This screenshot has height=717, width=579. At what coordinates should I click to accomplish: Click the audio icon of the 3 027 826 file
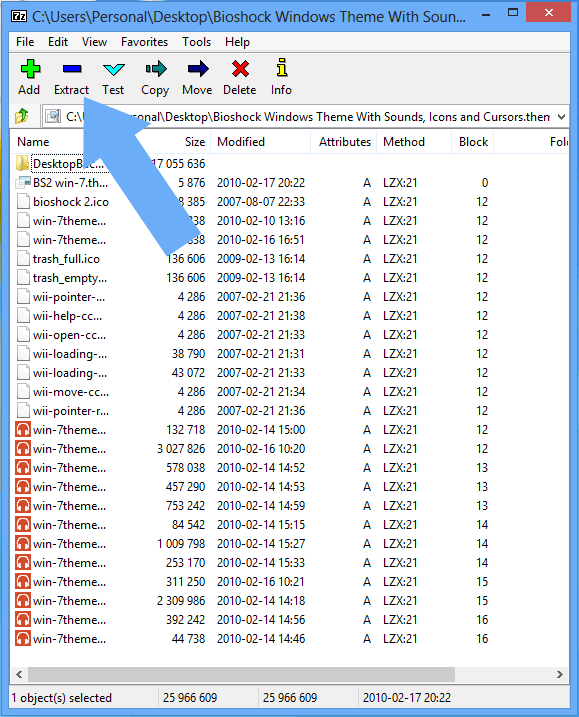(23, 449)
